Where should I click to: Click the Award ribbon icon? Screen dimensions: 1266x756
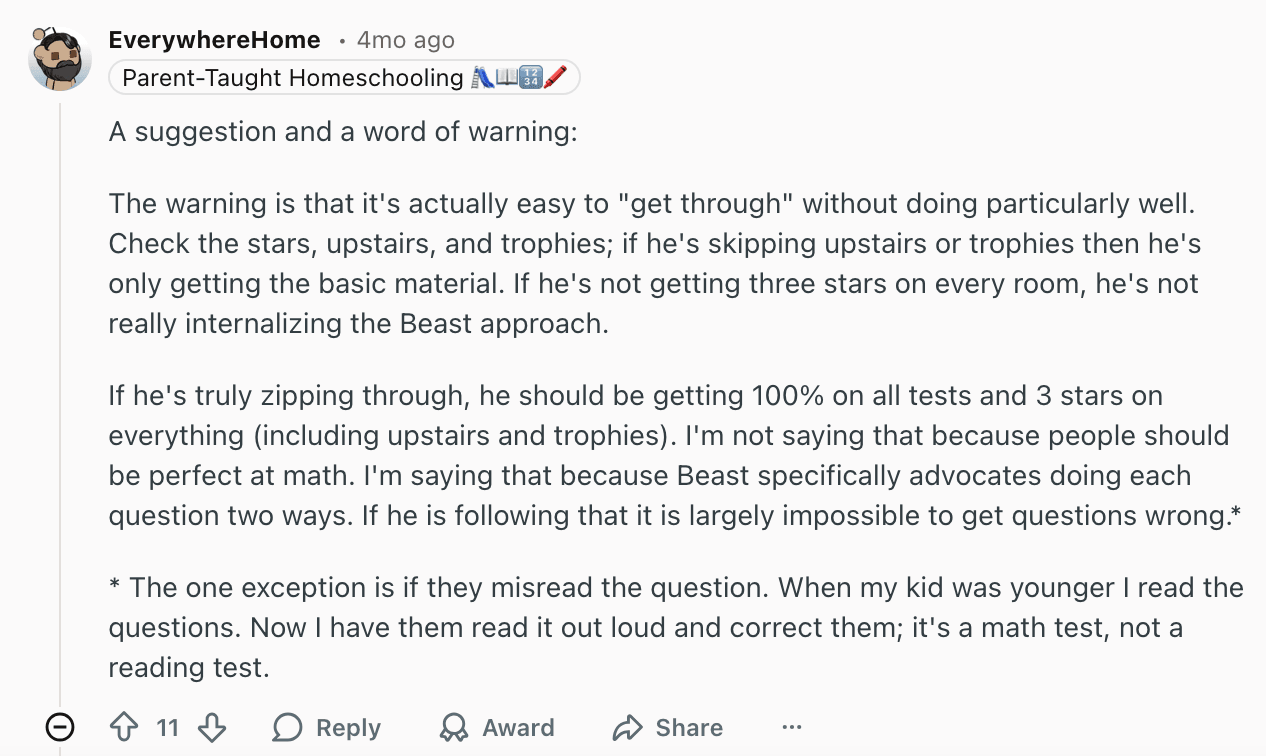click(x=455, y=728)
